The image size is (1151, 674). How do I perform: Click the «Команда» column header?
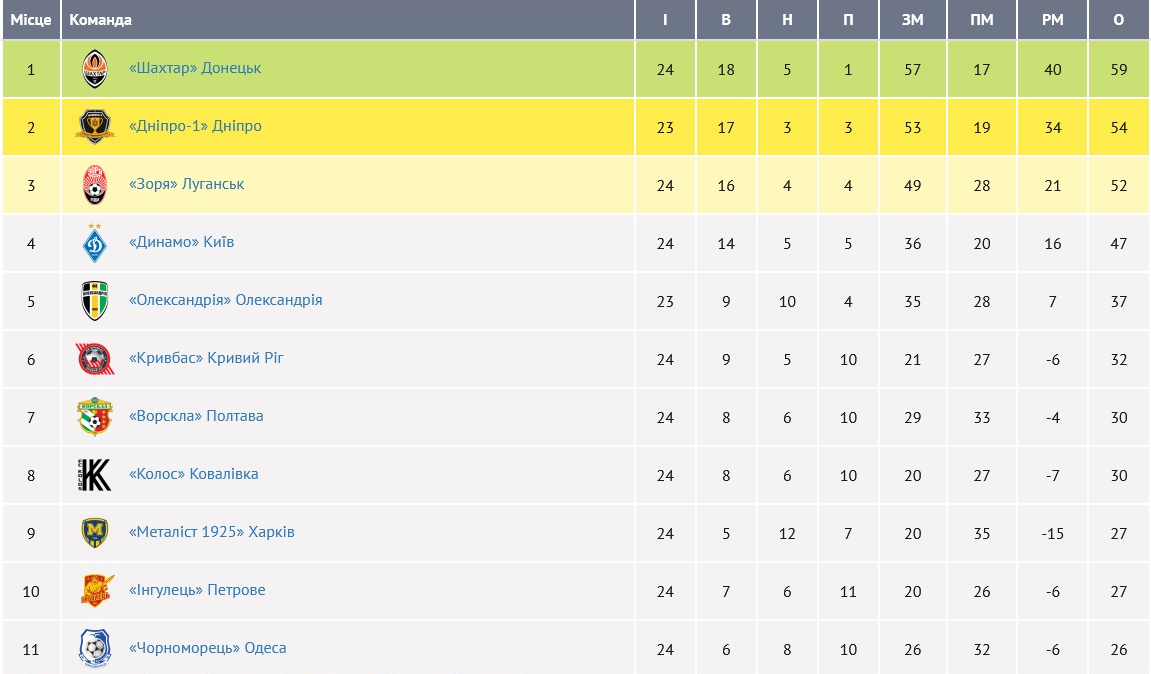[x=100, y=20]
